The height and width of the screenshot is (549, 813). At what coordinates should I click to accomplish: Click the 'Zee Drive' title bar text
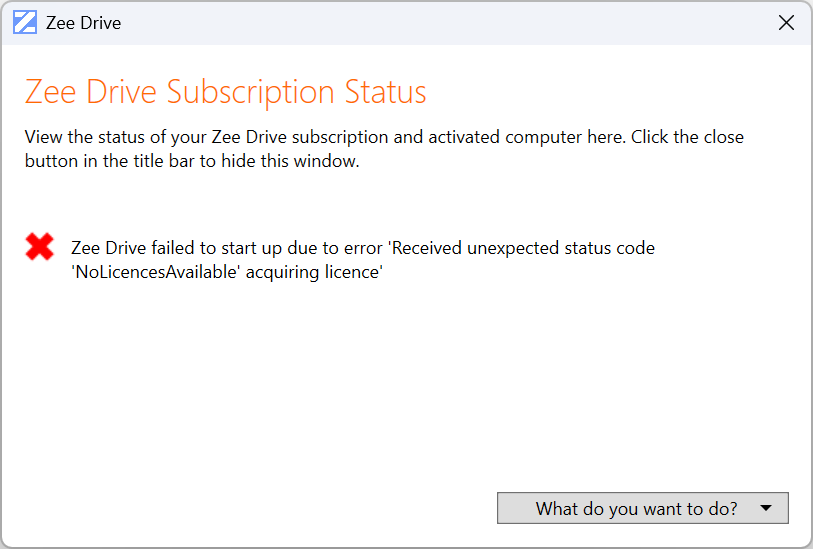point(83,22)
